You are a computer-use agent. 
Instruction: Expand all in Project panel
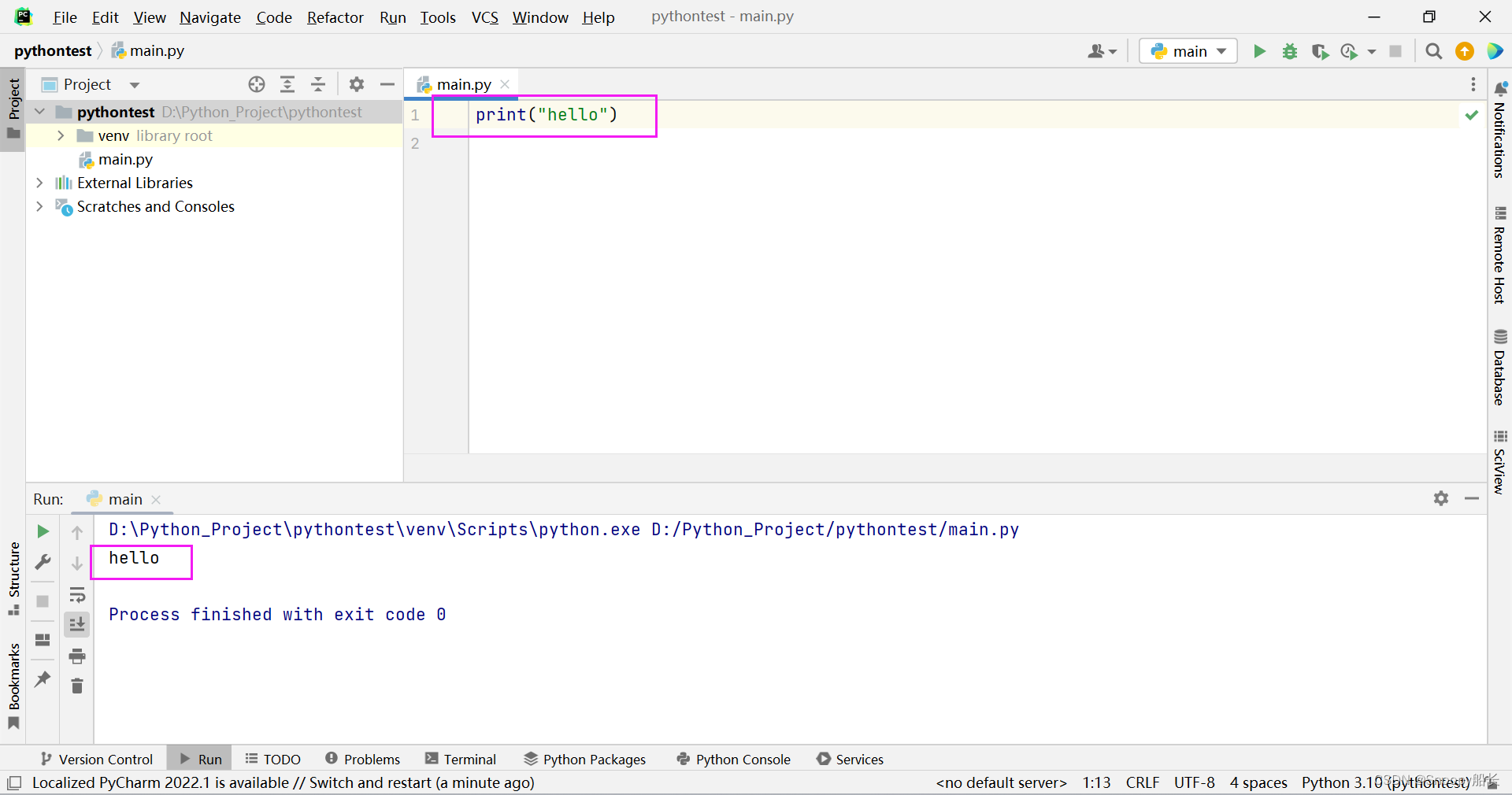[x=287, y=84]
